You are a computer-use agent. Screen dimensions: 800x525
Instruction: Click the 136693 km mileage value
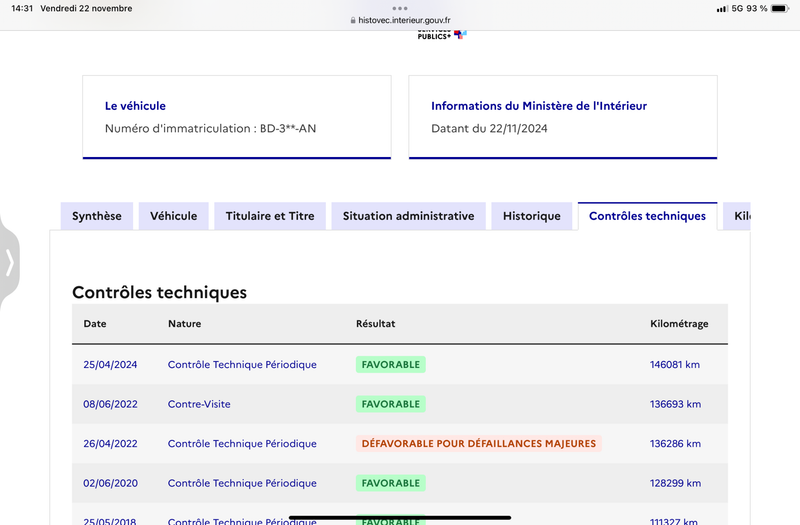pos(675,404)
